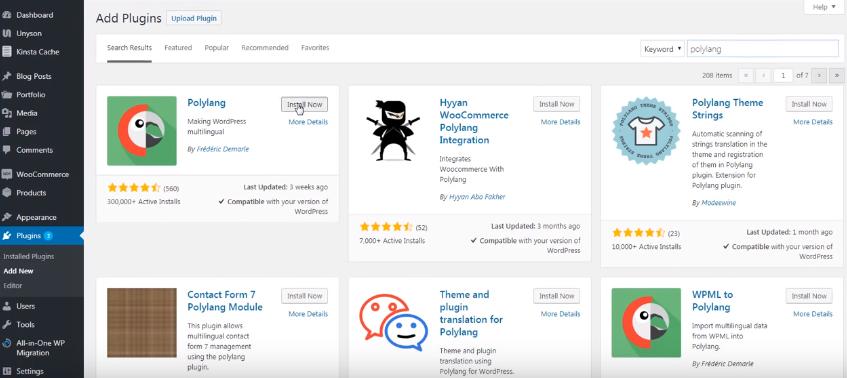Go to the previous results page

(763, 76)
